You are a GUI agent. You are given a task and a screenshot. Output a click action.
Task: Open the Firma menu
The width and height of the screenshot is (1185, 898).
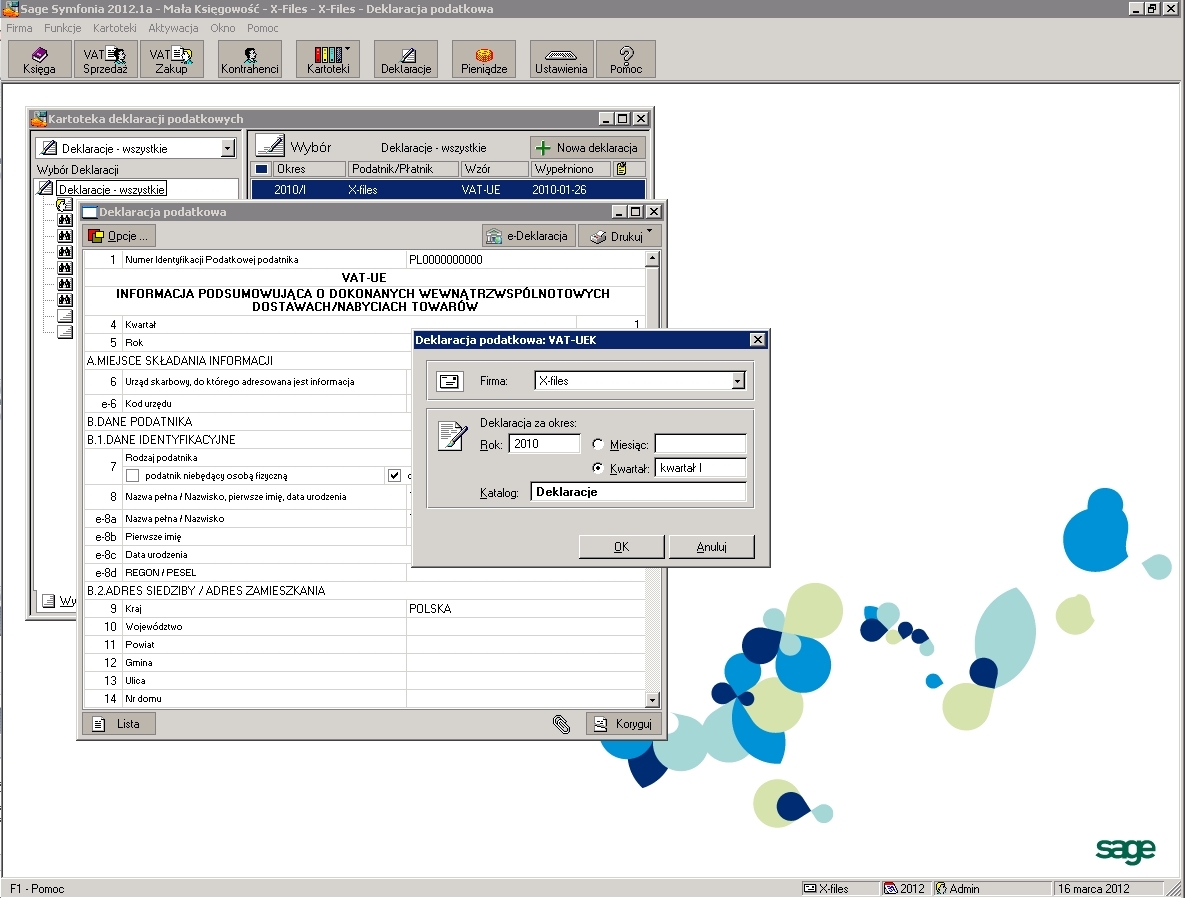click(x=20, y=28)
